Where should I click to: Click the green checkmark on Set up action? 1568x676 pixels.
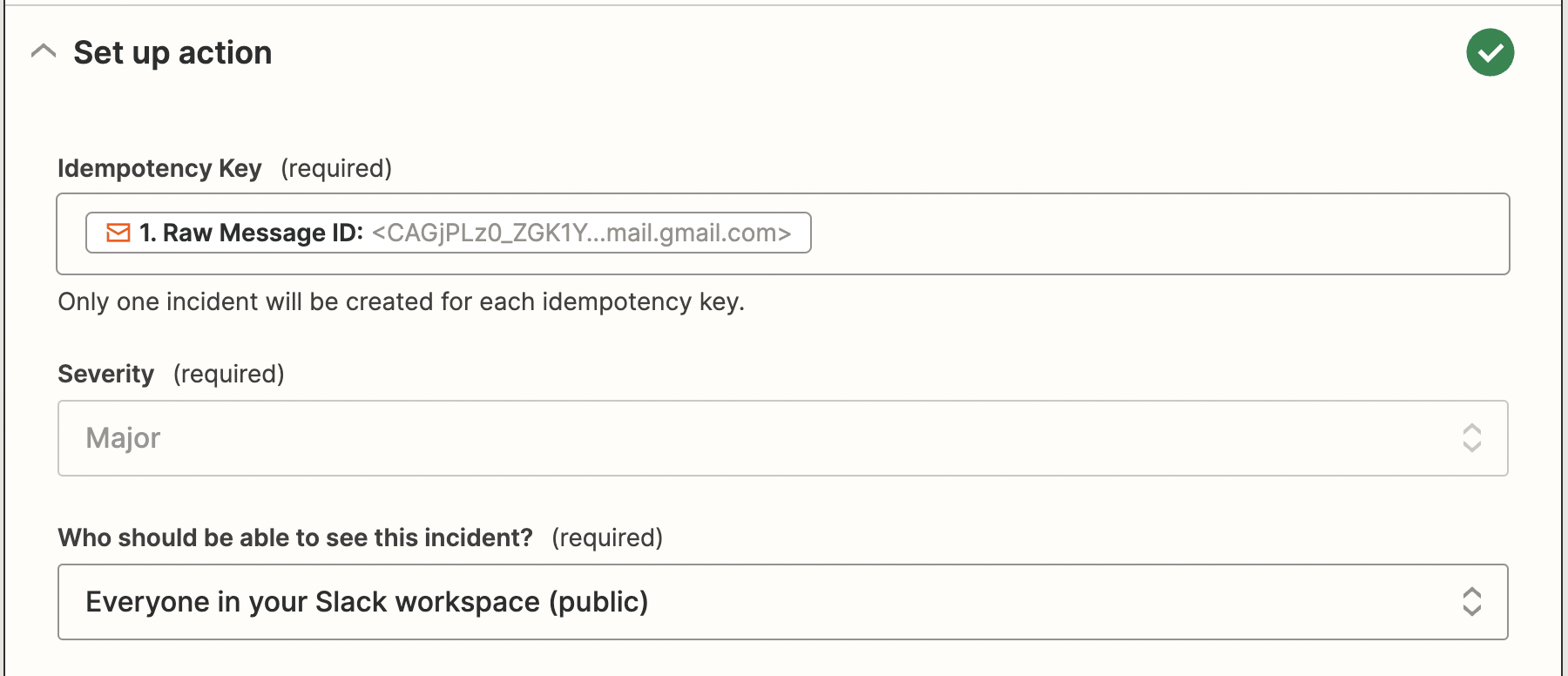coord(1490,52)
